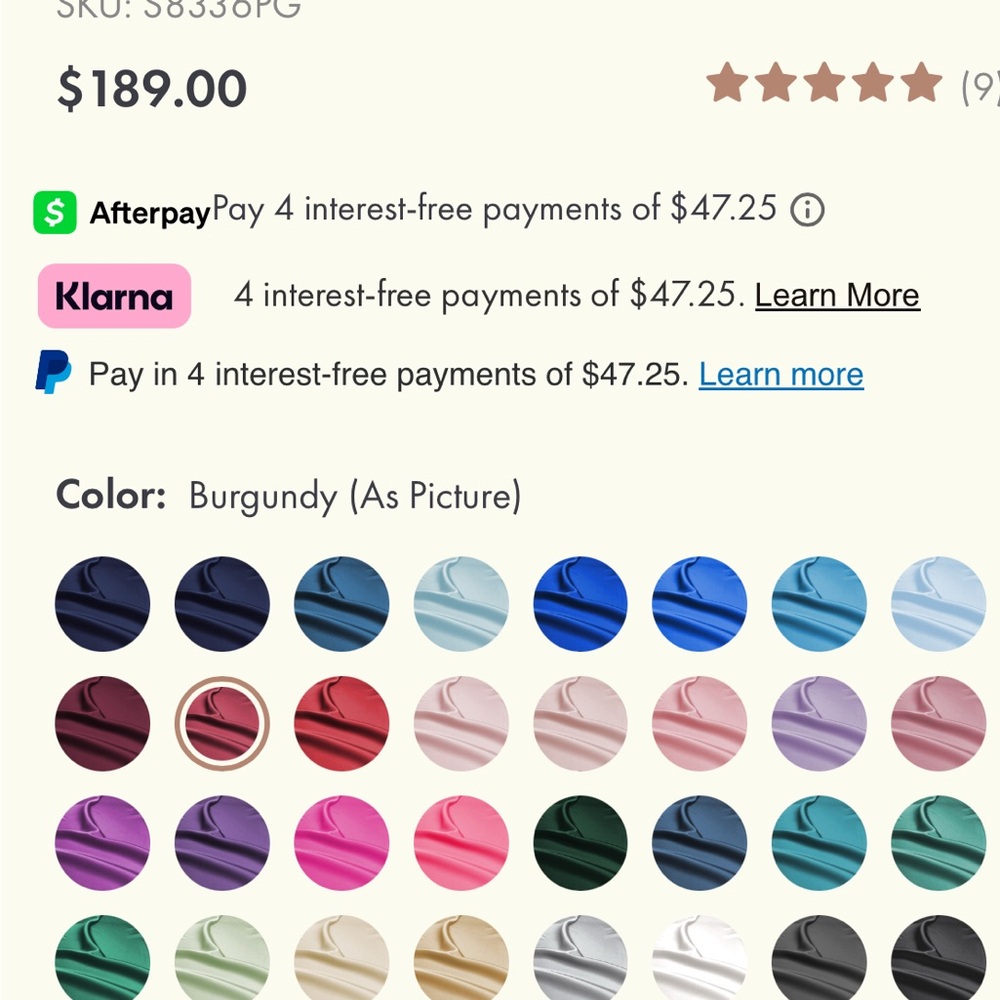Viewport: 1000px width, 1000px height.
Task: Click the PayPal logo icon
Action: coord(54,372)
